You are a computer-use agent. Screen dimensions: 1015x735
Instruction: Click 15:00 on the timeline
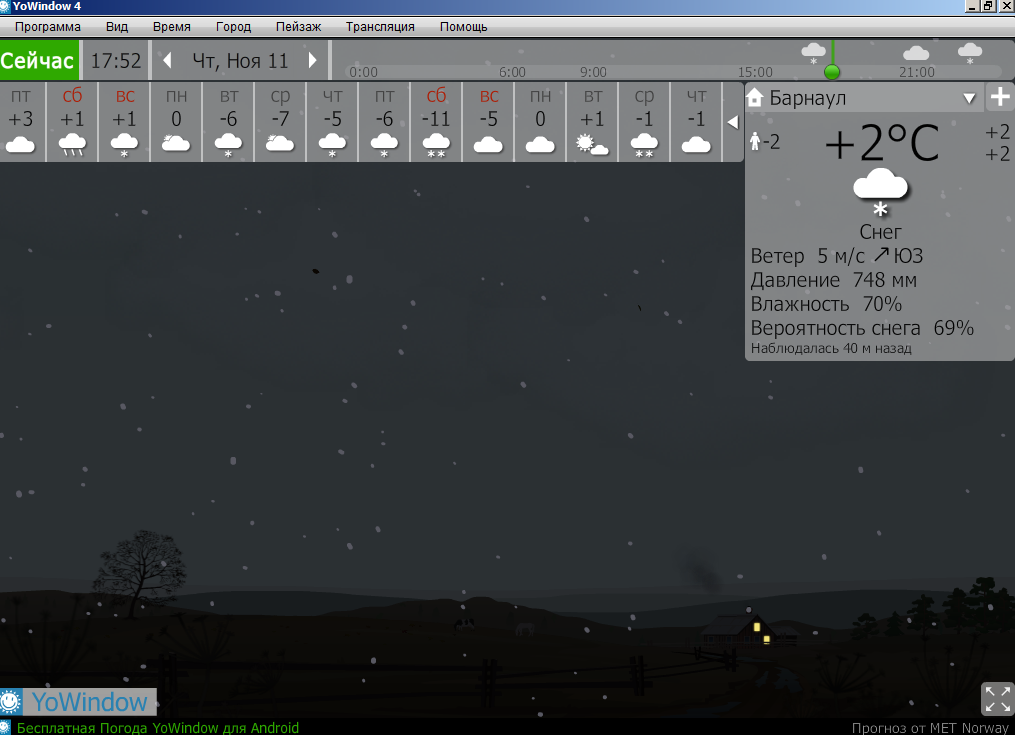pos(755,72)
